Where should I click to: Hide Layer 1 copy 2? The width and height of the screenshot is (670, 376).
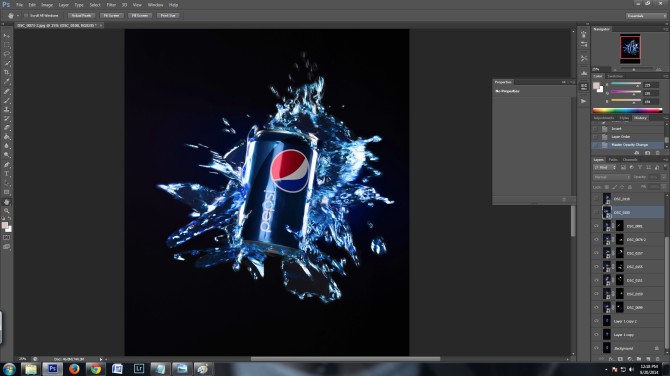coord(596,321)
